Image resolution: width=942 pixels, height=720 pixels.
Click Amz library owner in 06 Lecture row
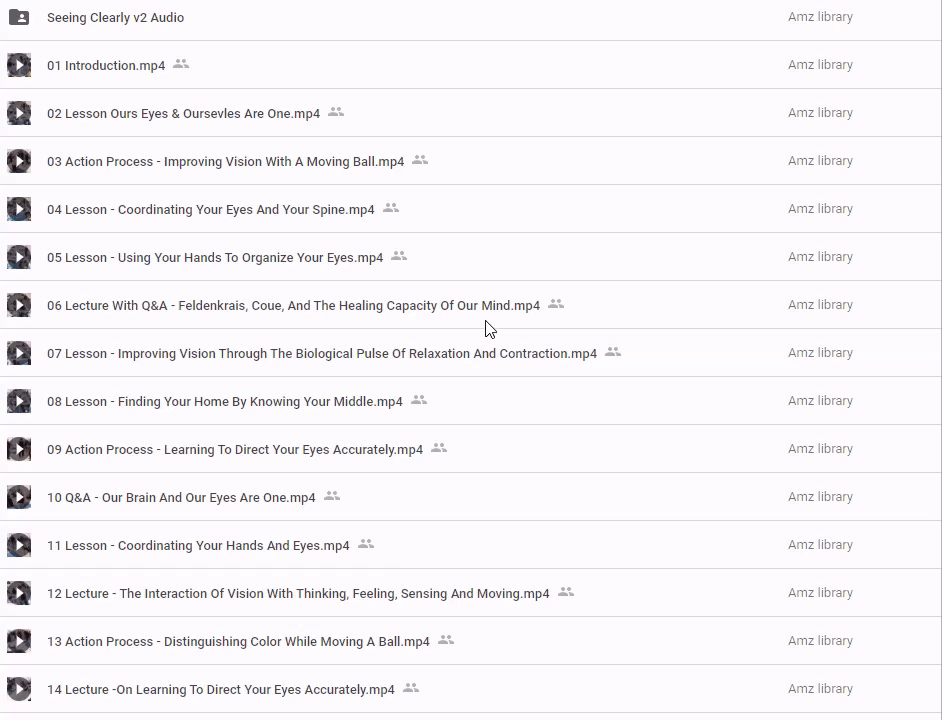[x=820, y=305]
